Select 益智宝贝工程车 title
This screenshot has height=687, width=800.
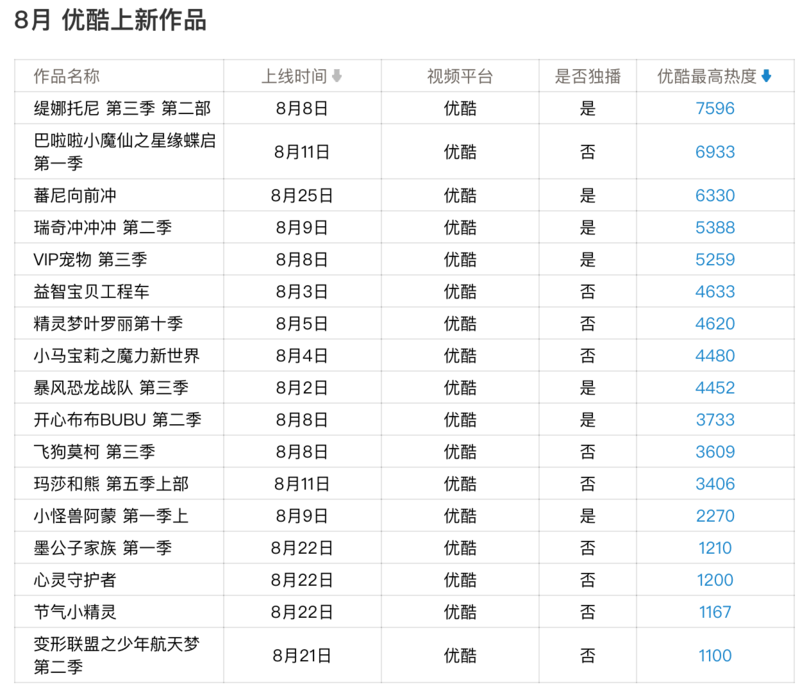coord(91,292)
